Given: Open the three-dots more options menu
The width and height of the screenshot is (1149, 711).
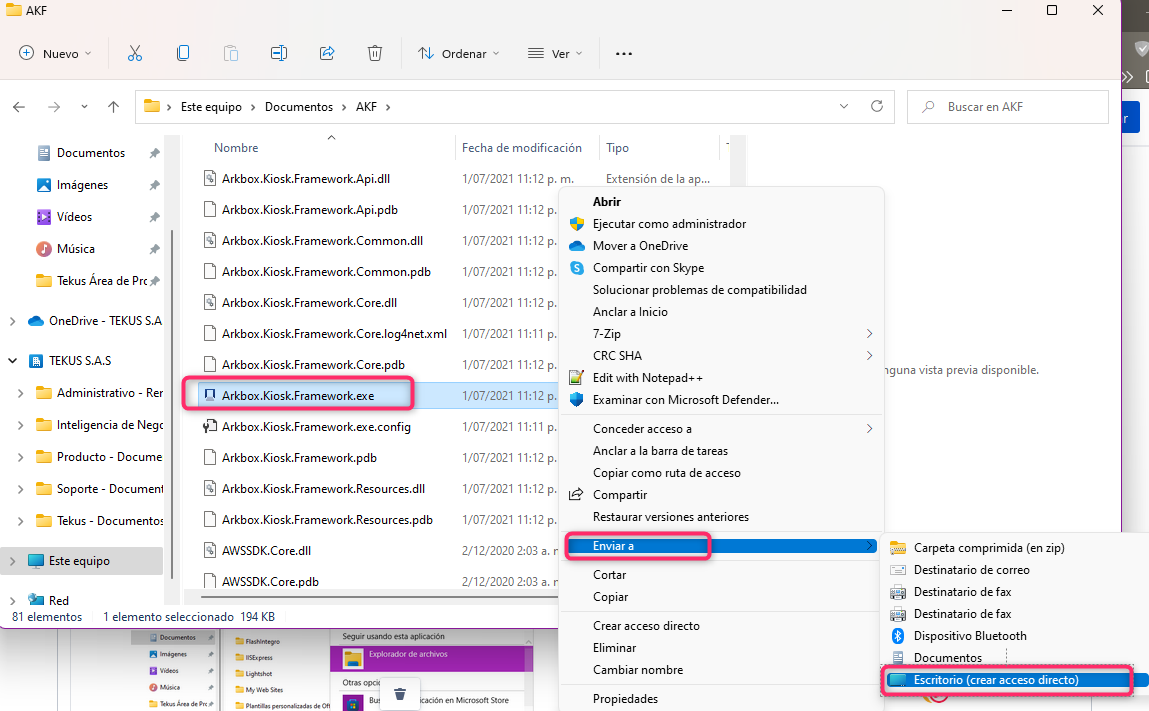Looking at the screenshot, I should [x=624, y=53].
